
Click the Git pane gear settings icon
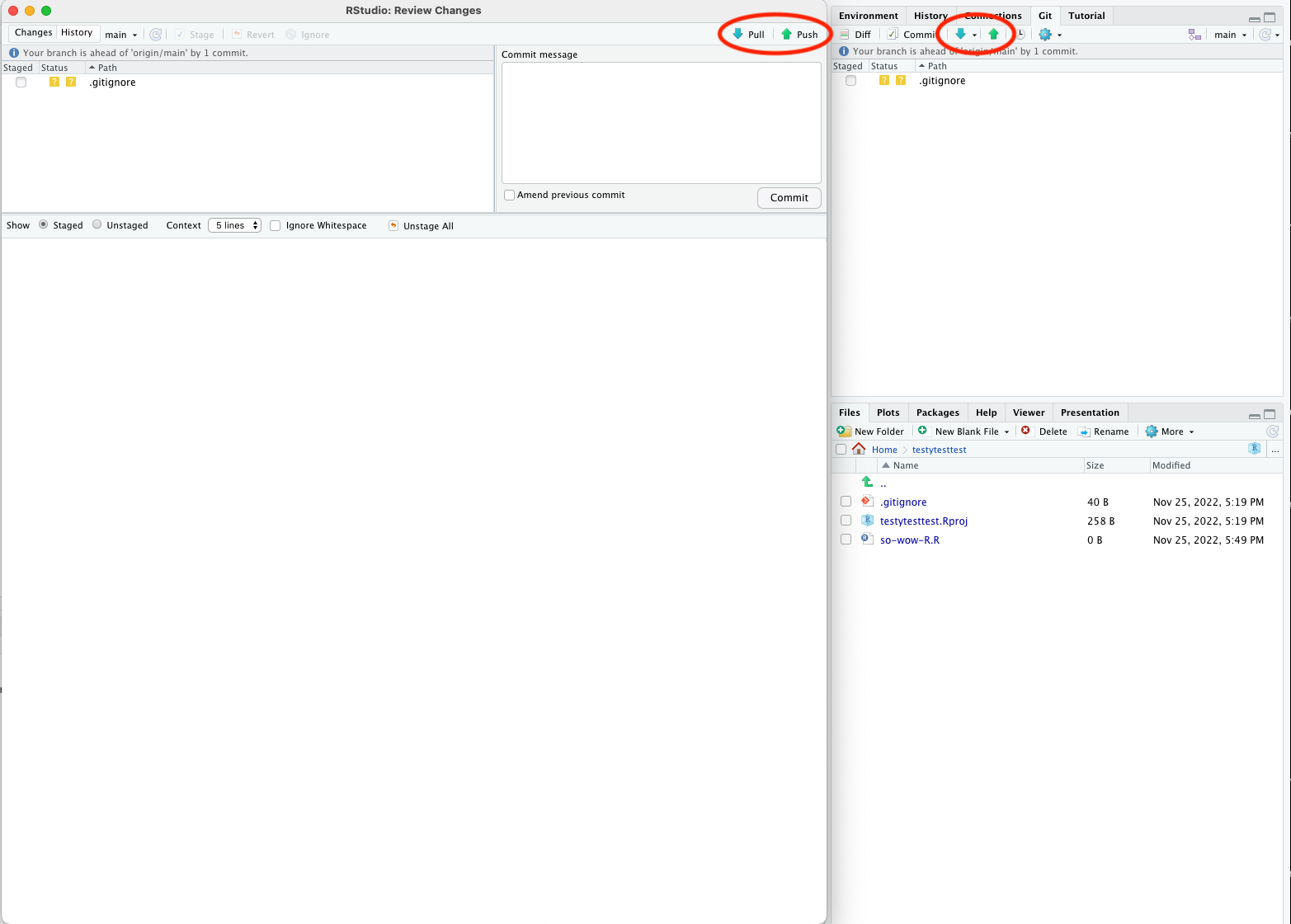(x=1045, y=35)
